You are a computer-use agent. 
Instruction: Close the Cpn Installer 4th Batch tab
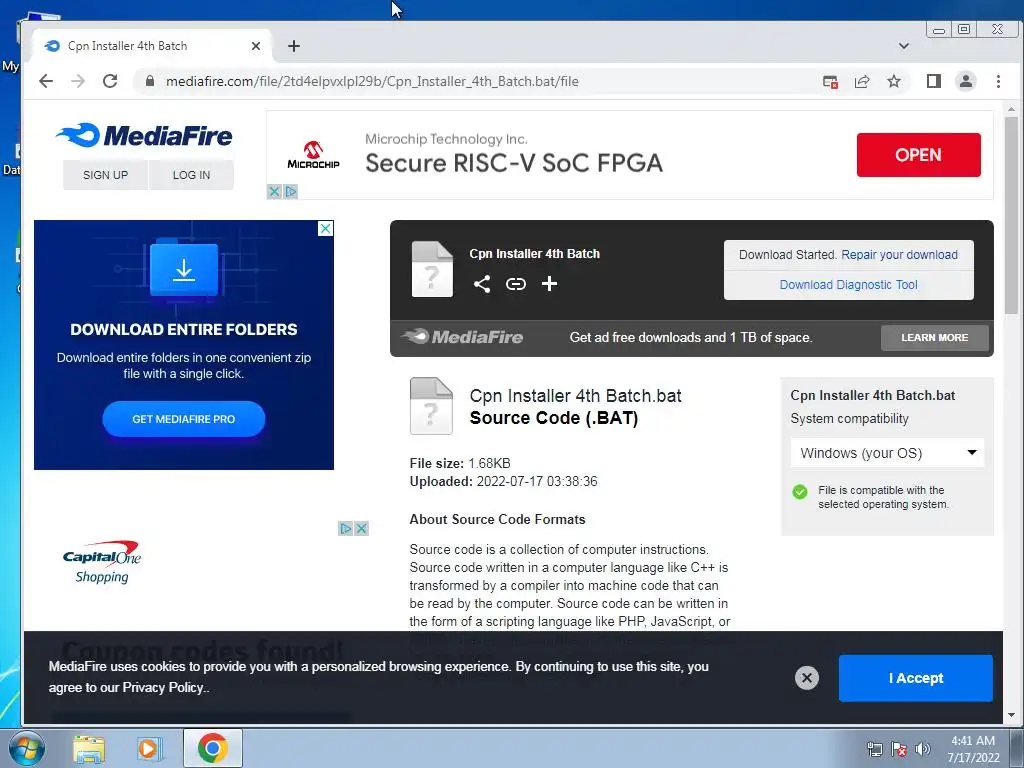pyautogui.click(x=256, y=46)
